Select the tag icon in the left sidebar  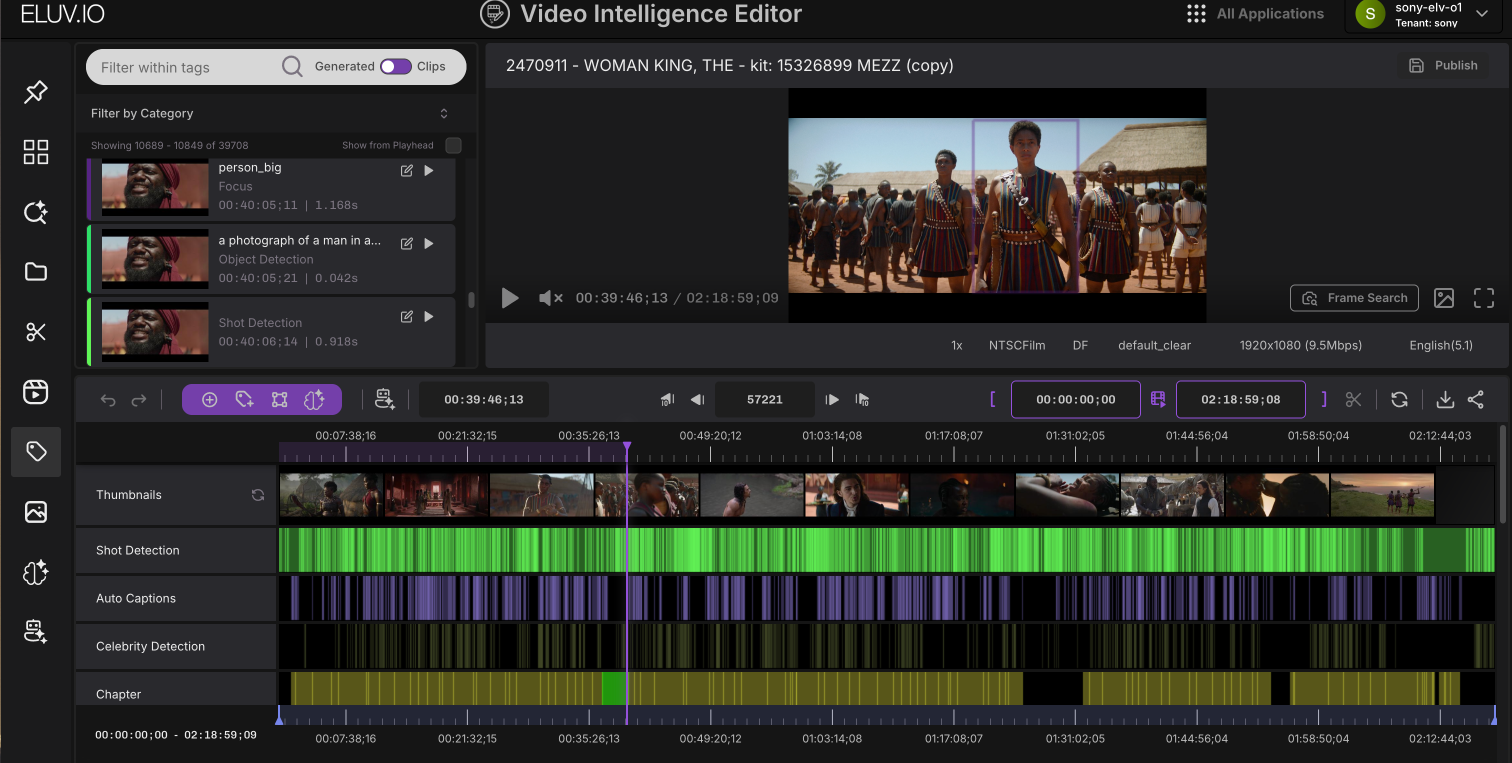(x=36, y=452)
